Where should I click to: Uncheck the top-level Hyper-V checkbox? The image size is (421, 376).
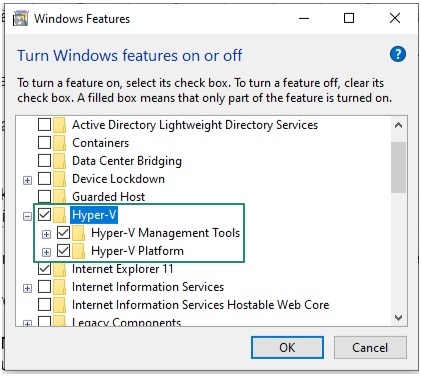(x=44, y=215)
